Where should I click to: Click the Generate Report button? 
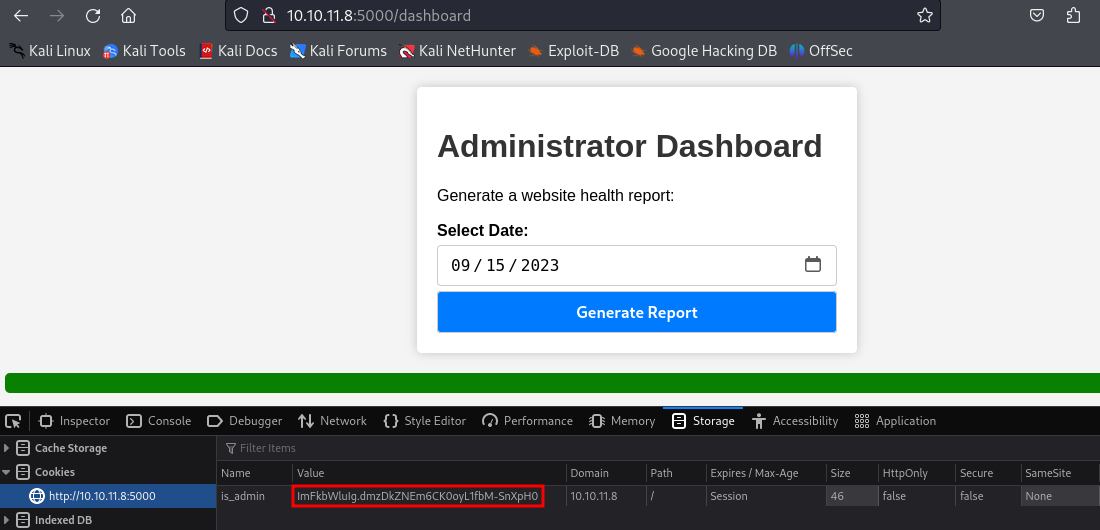point(637,312)
